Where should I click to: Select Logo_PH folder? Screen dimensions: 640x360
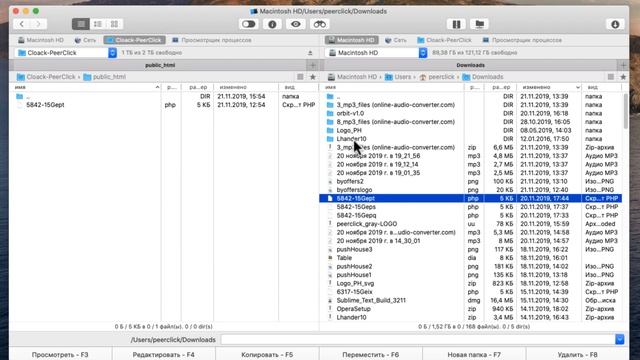click(x=470, y=130)
